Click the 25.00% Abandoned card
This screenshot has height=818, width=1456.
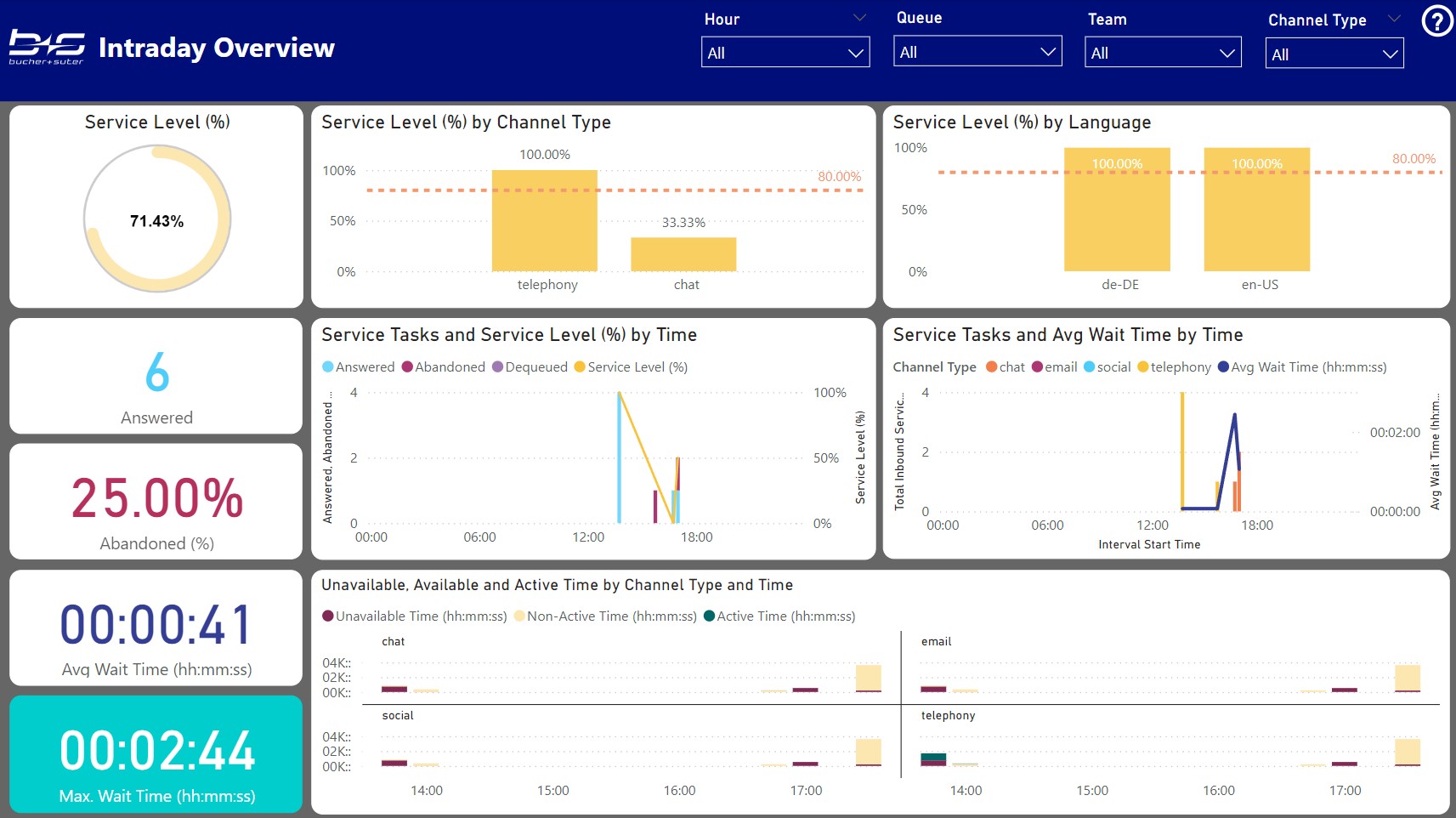point(156,502)
